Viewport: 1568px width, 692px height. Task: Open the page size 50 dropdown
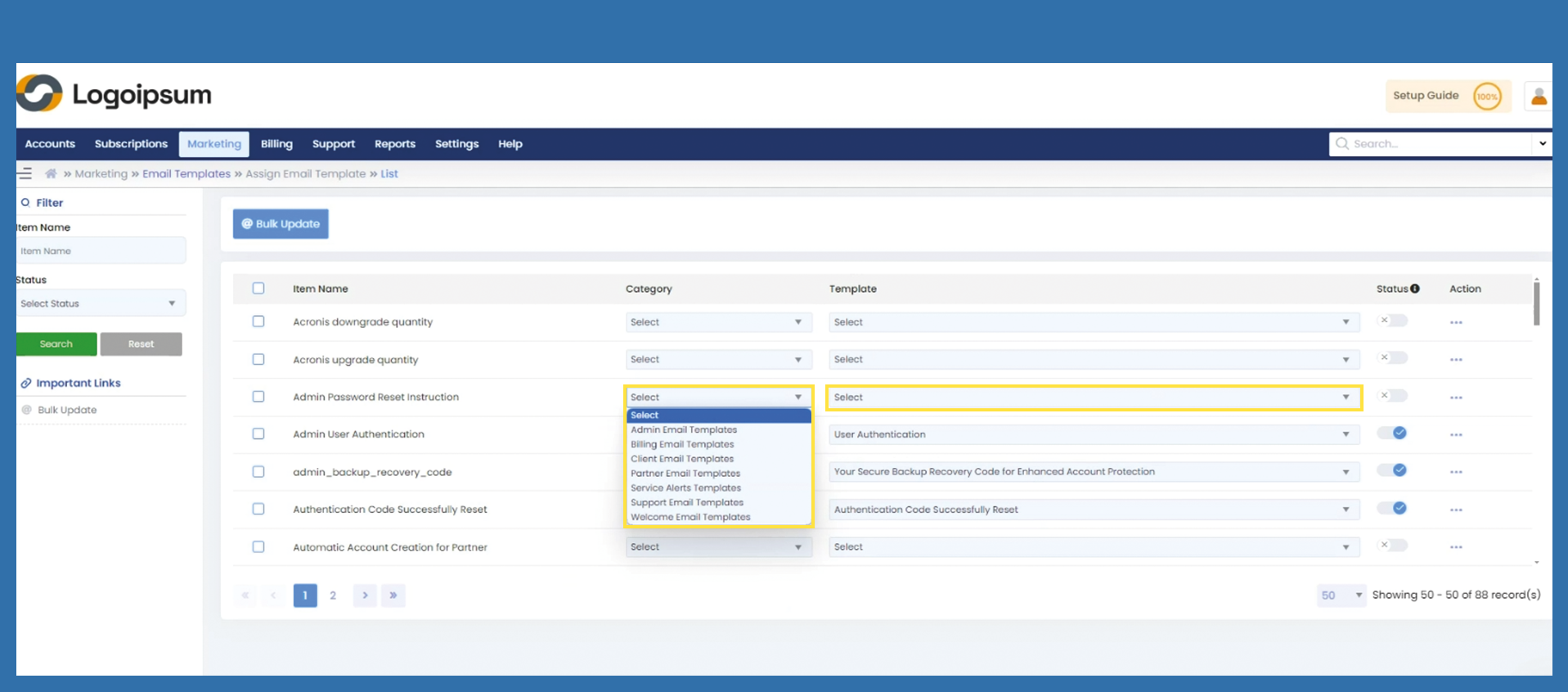tap(1340, 595)
